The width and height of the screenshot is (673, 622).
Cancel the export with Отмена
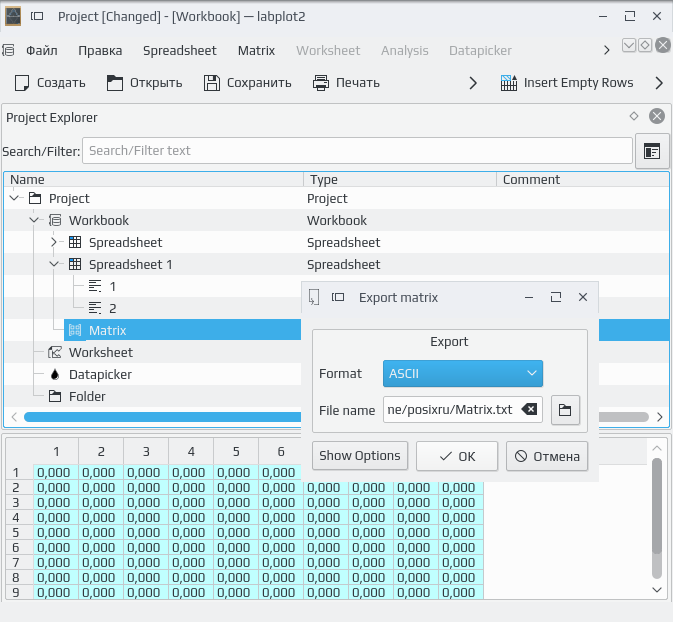click(547, 456)
